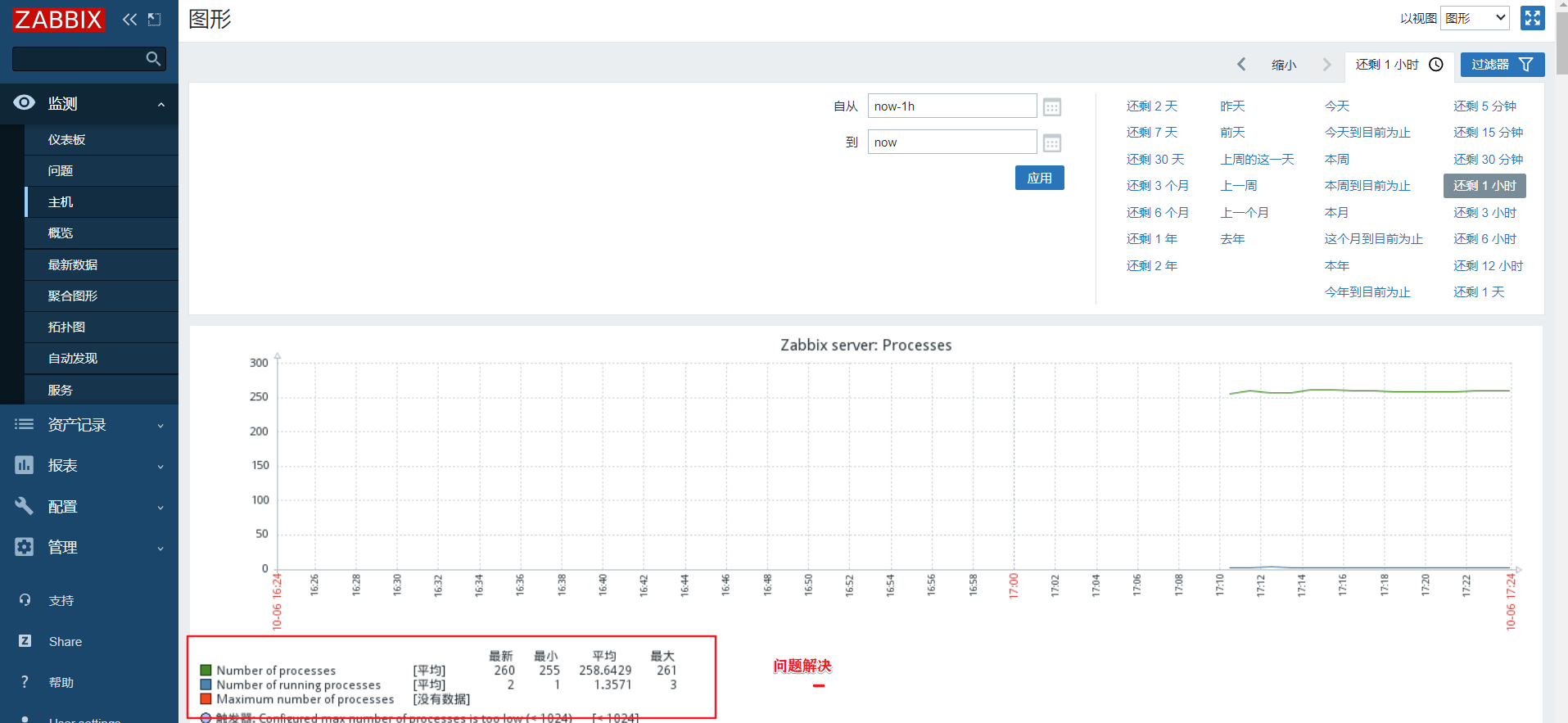This screenshot has width=1568, height=723.
Task: Open 拓扑图 in the sidebar
Action: (102, 328)
